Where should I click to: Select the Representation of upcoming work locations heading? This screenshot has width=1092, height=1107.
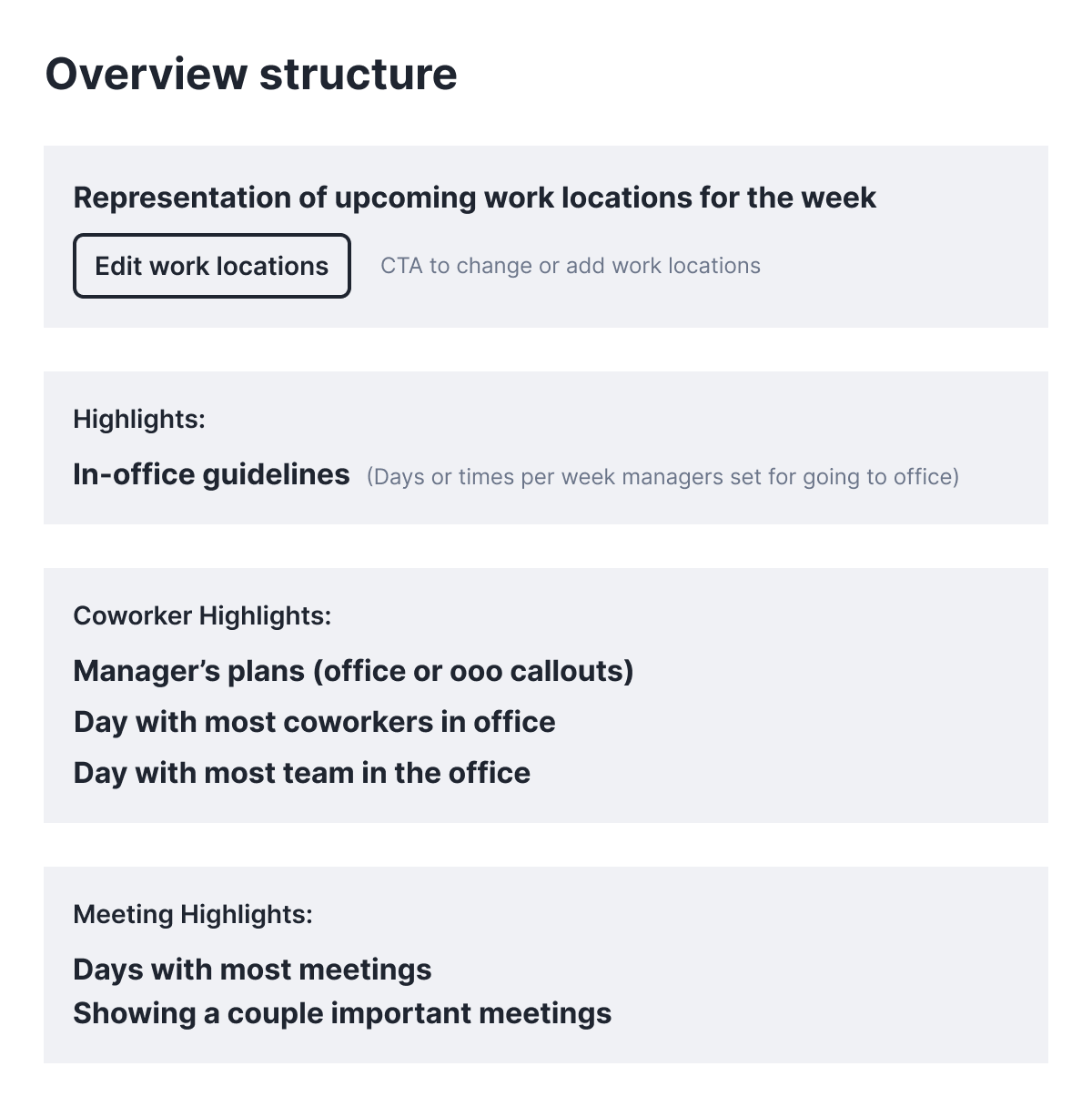pos(474,198)
